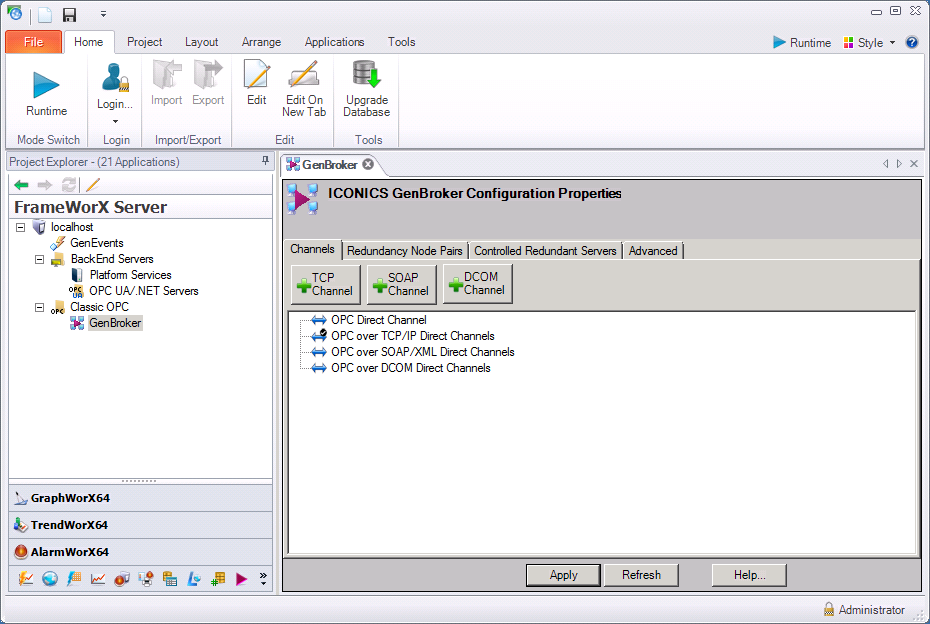Show more applications via overflow chevron
The image size is (930, 624).
263,578
